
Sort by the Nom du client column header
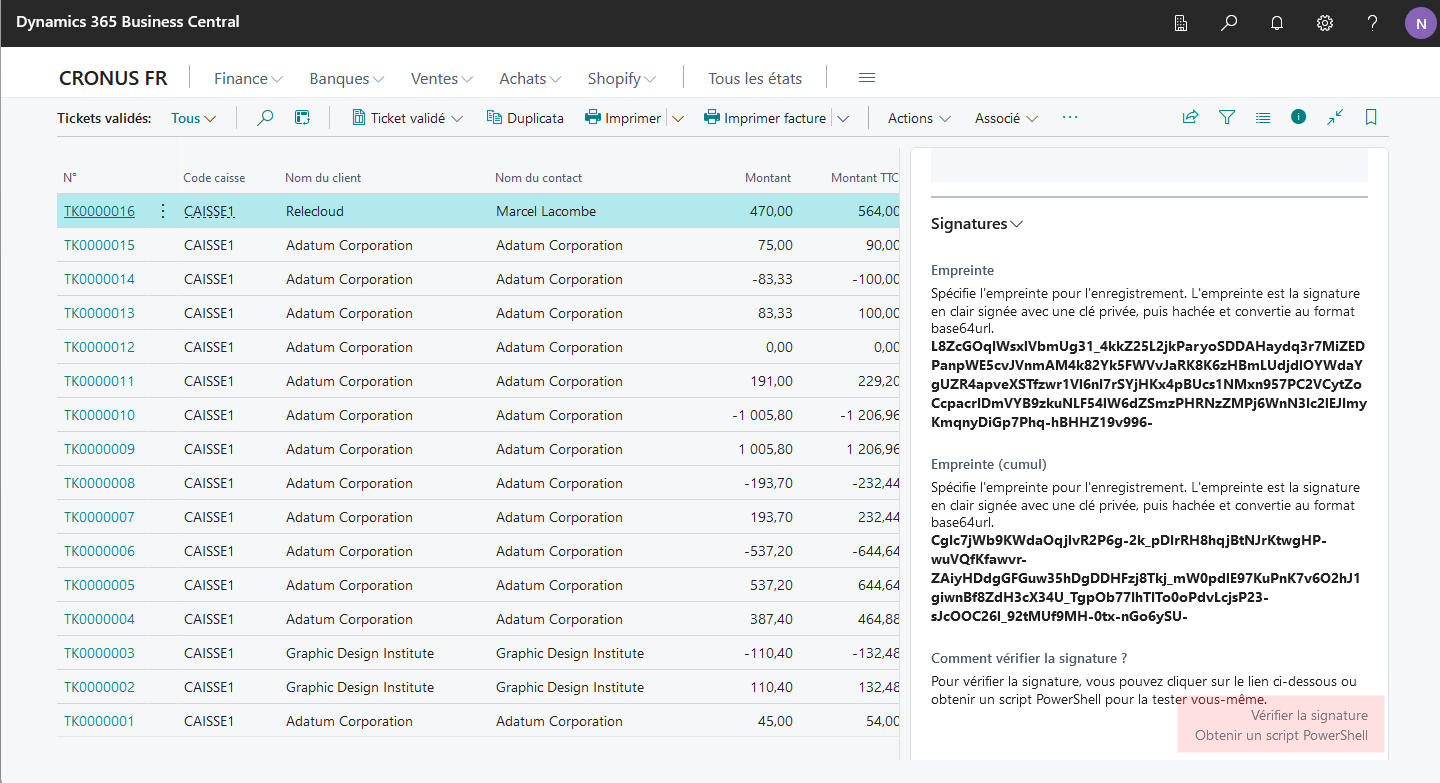tap(323, 177)
